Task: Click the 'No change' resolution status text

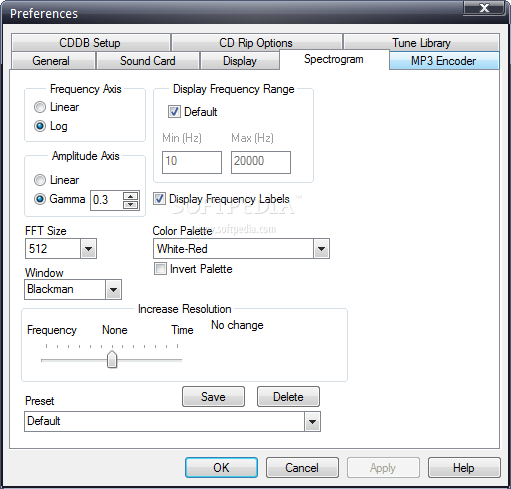Action: pos(237,325)
